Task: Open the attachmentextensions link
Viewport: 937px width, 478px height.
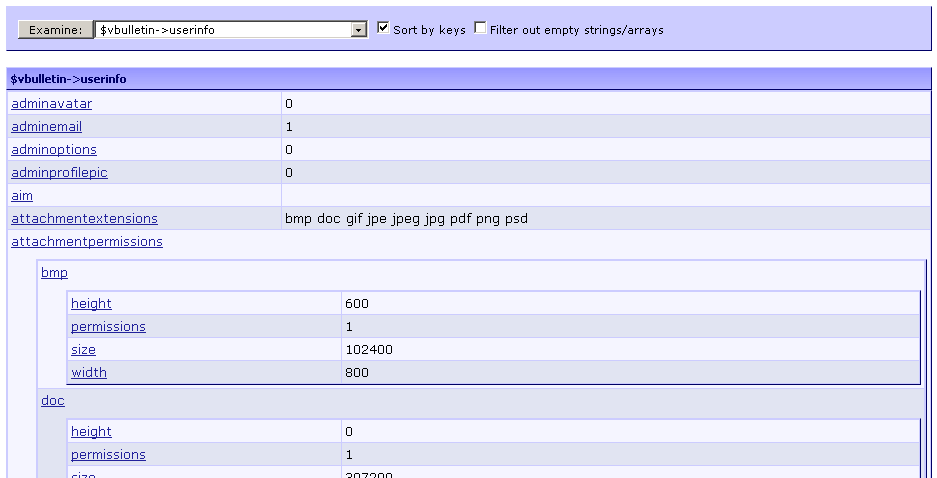Action: [x=84, y=219]
